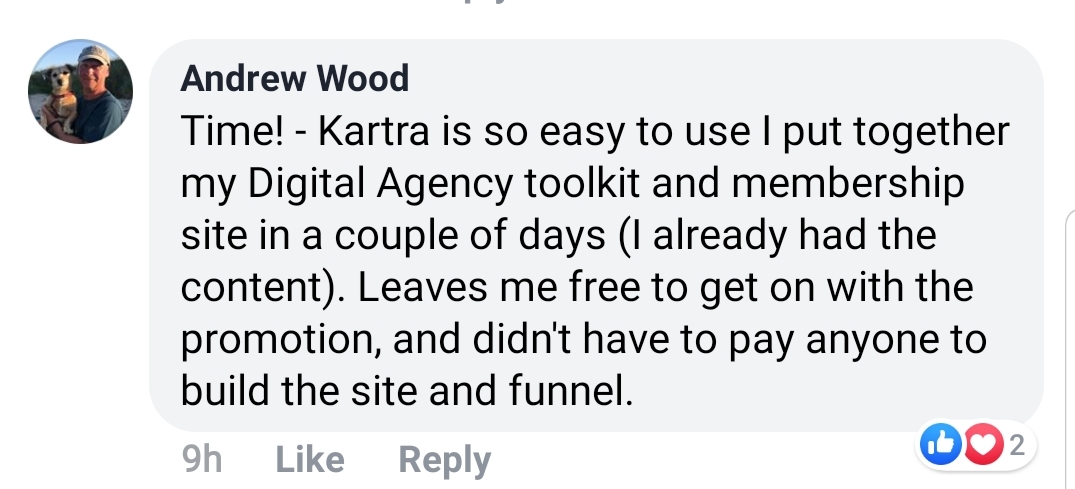
Task: Reply to Andrew Wood's comment
Action: point(444,460)
